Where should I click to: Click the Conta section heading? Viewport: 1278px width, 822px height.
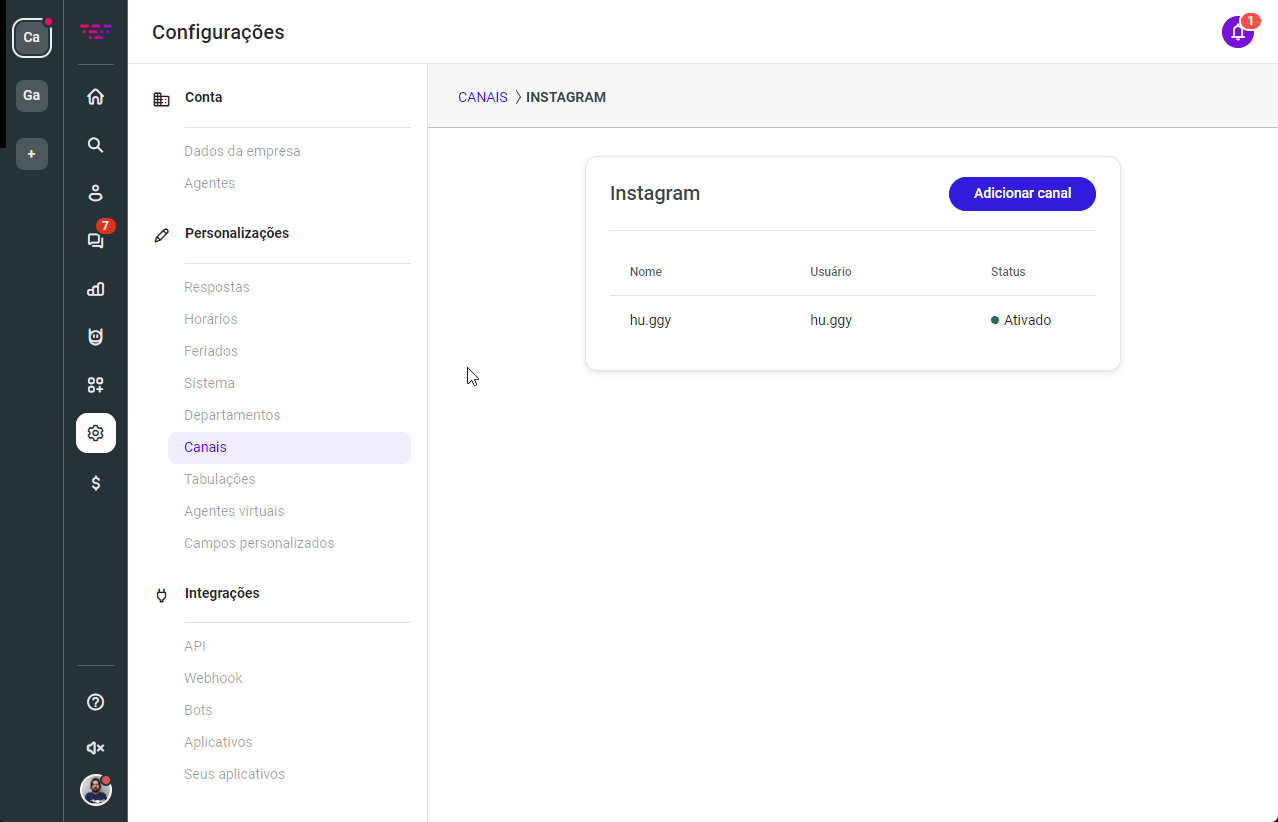(x=204, y=97)
